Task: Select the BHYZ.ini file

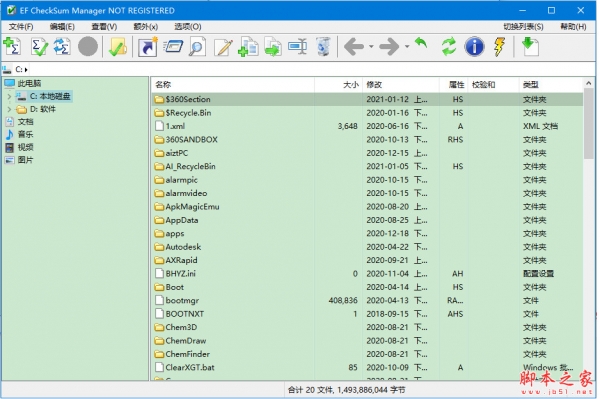Action: 367,274
